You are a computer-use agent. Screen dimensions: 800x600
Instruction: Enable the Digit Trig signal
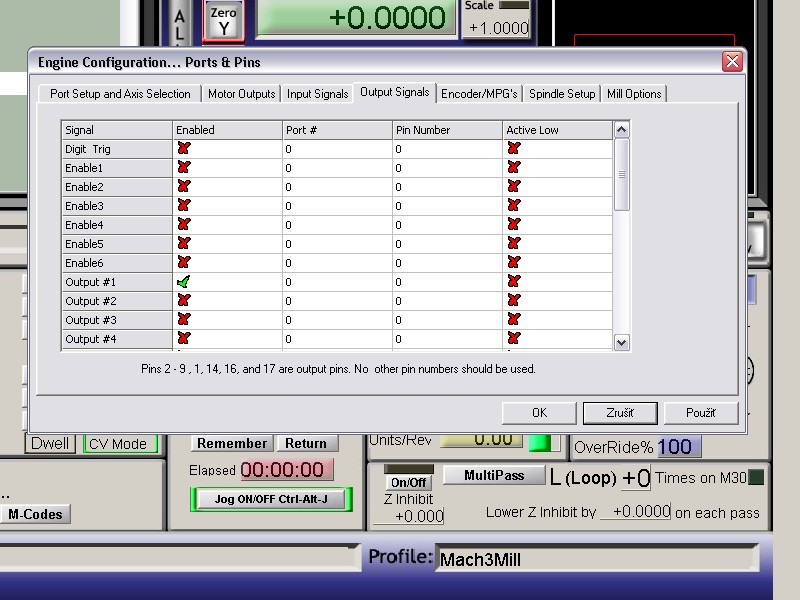pyautogui.click(x=184, y=149)
